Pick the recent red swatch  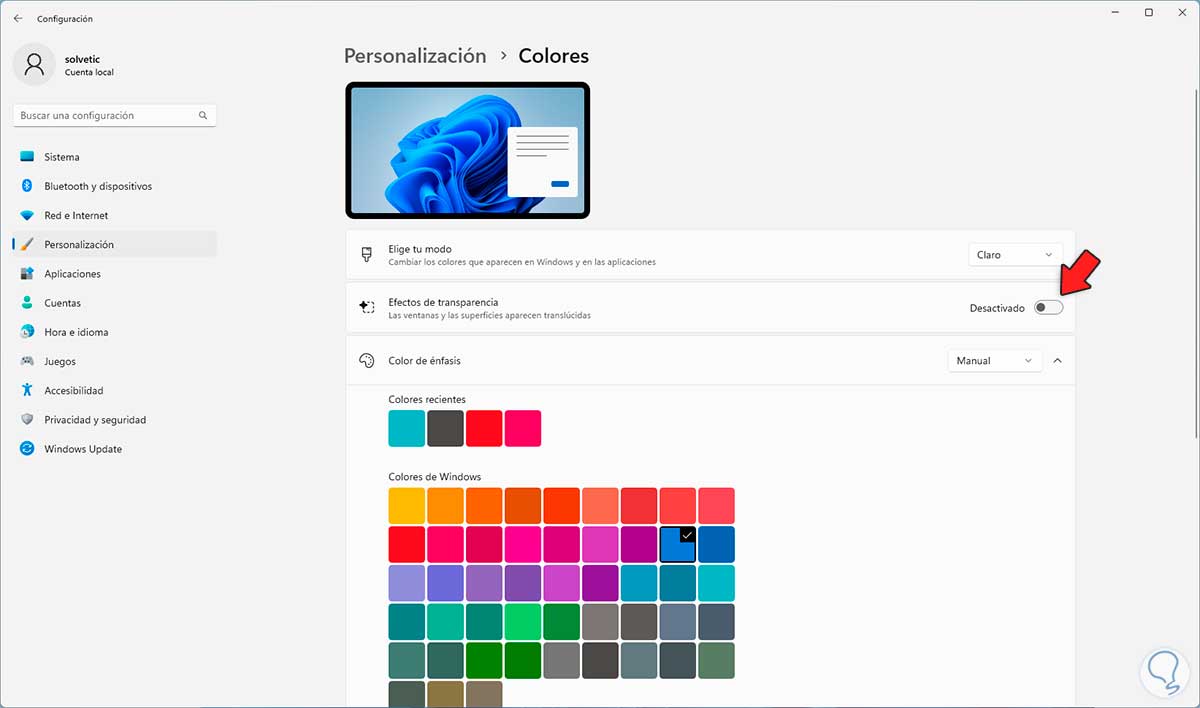click(x=484, y=428)
